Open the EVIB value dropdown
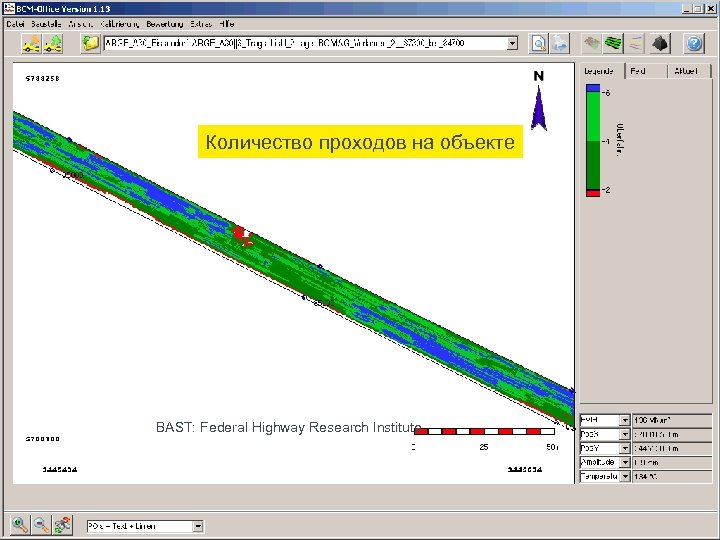The image size is (720, 540). [624, 420]
